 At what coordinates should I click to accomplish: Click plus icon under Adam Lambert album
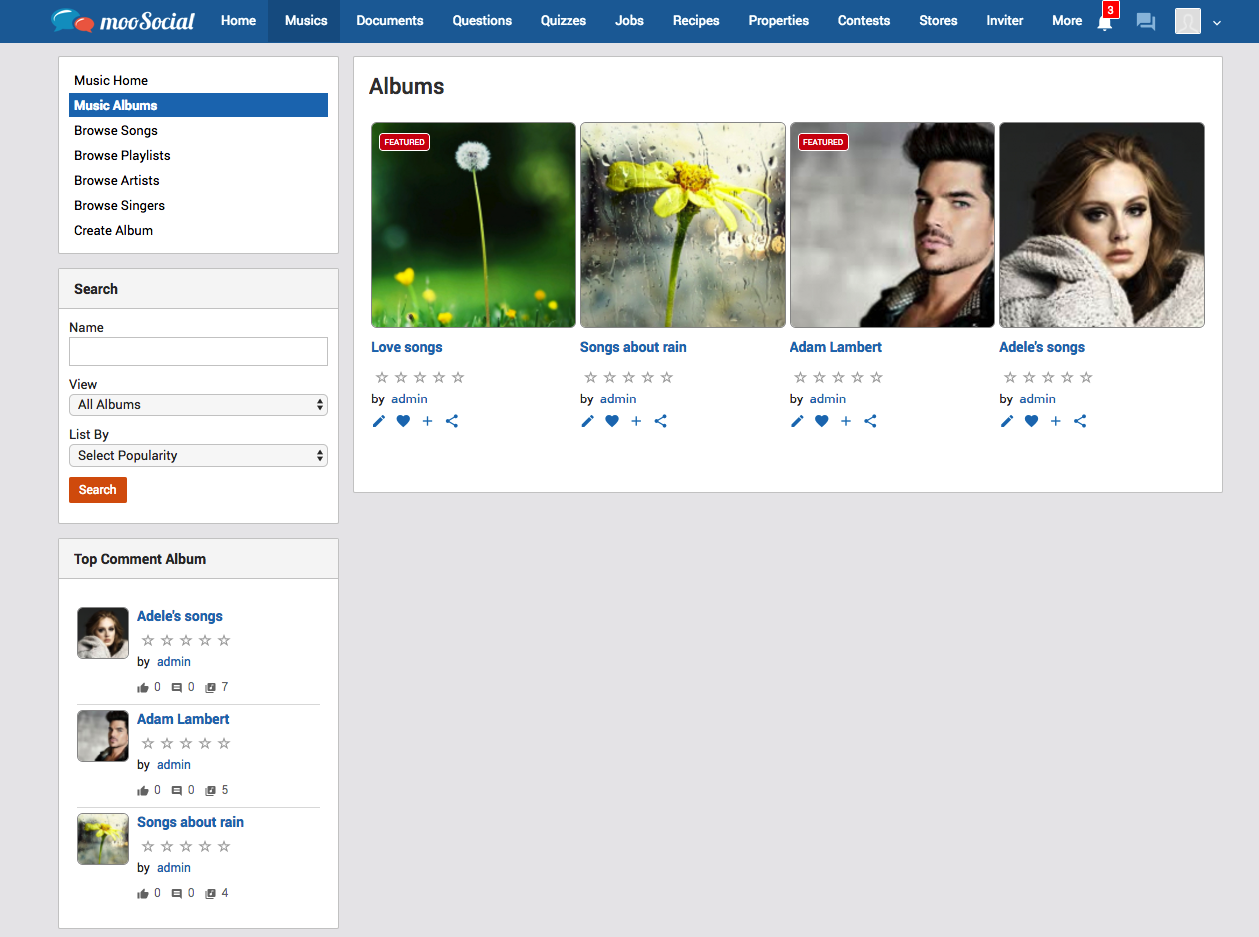tap(846, 421)
